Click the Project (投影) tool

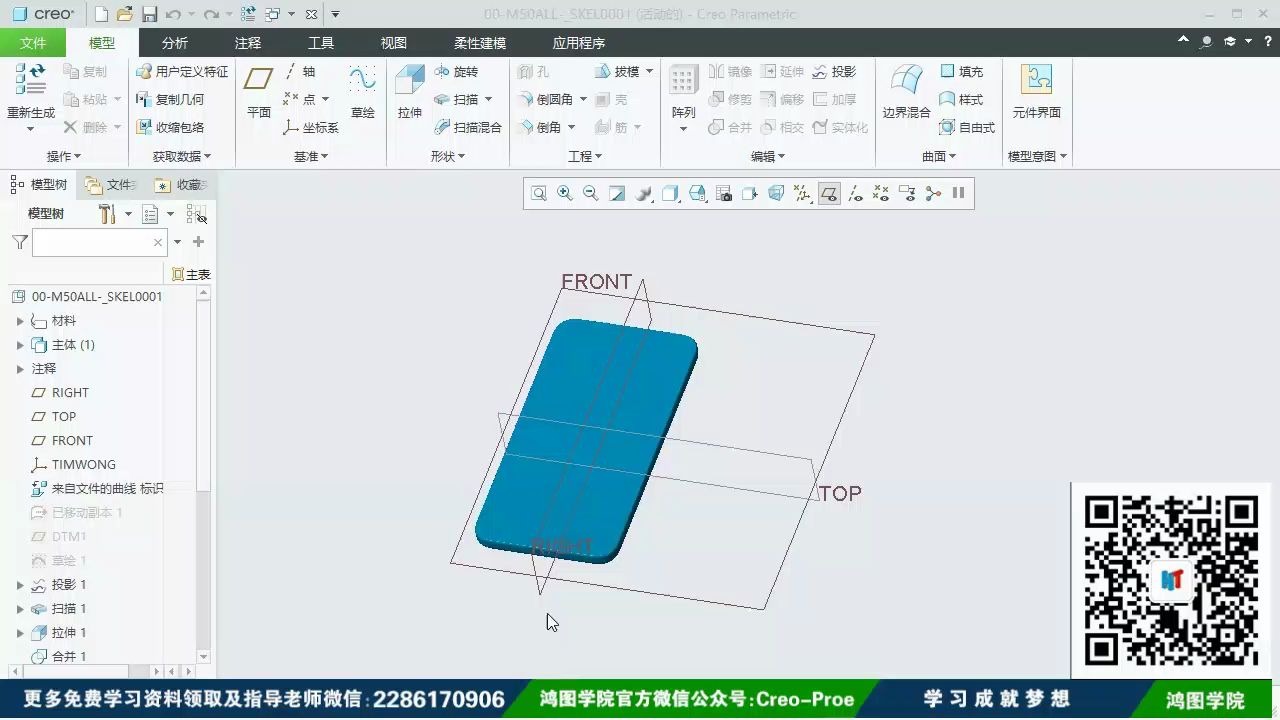point(834,72)
